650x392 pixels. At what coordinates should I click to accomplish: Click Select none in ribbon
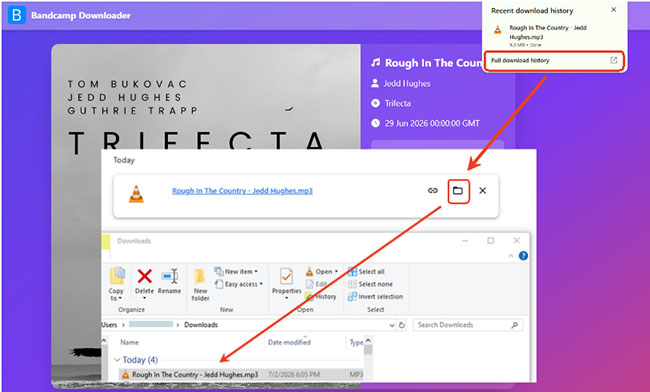[x=370, y=284]
